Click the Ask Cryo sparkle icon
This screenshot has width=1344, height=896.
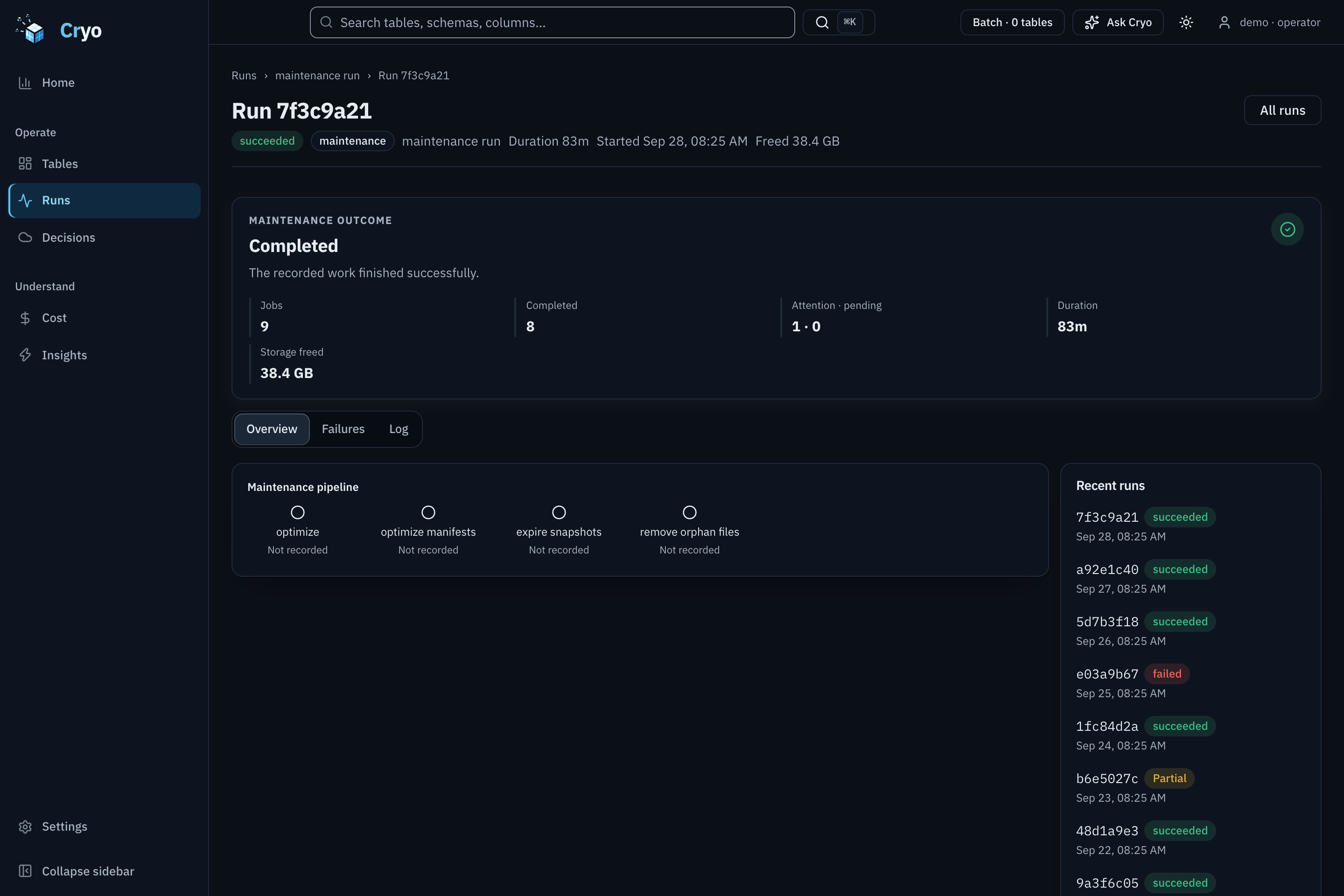(1092, 22)
